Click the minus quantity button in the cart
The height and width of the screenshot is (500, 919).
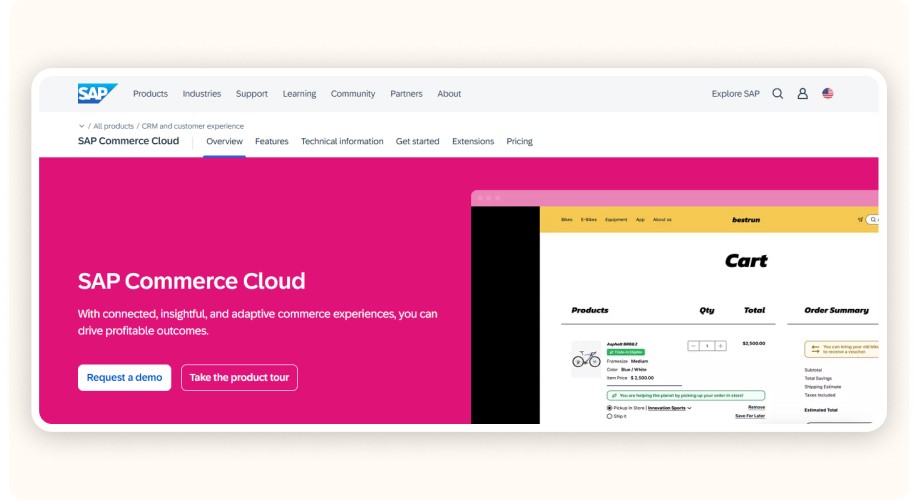(x=693, y=346)
